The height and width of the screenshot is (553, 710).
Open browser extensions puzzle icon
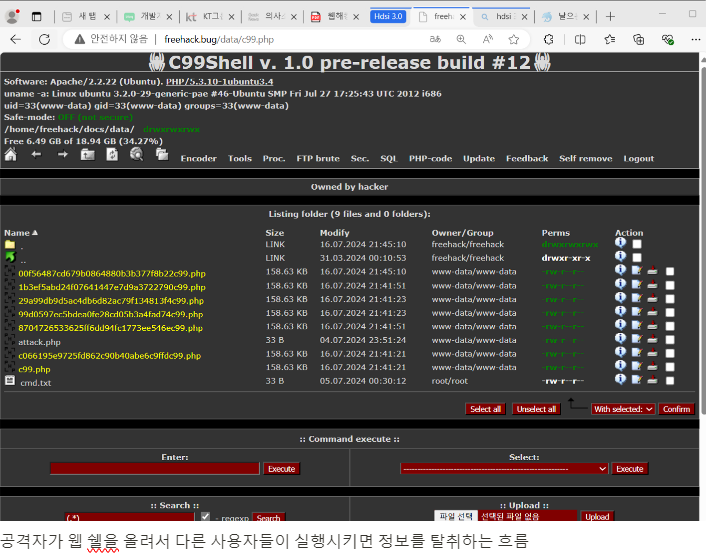tap(548, 39)
